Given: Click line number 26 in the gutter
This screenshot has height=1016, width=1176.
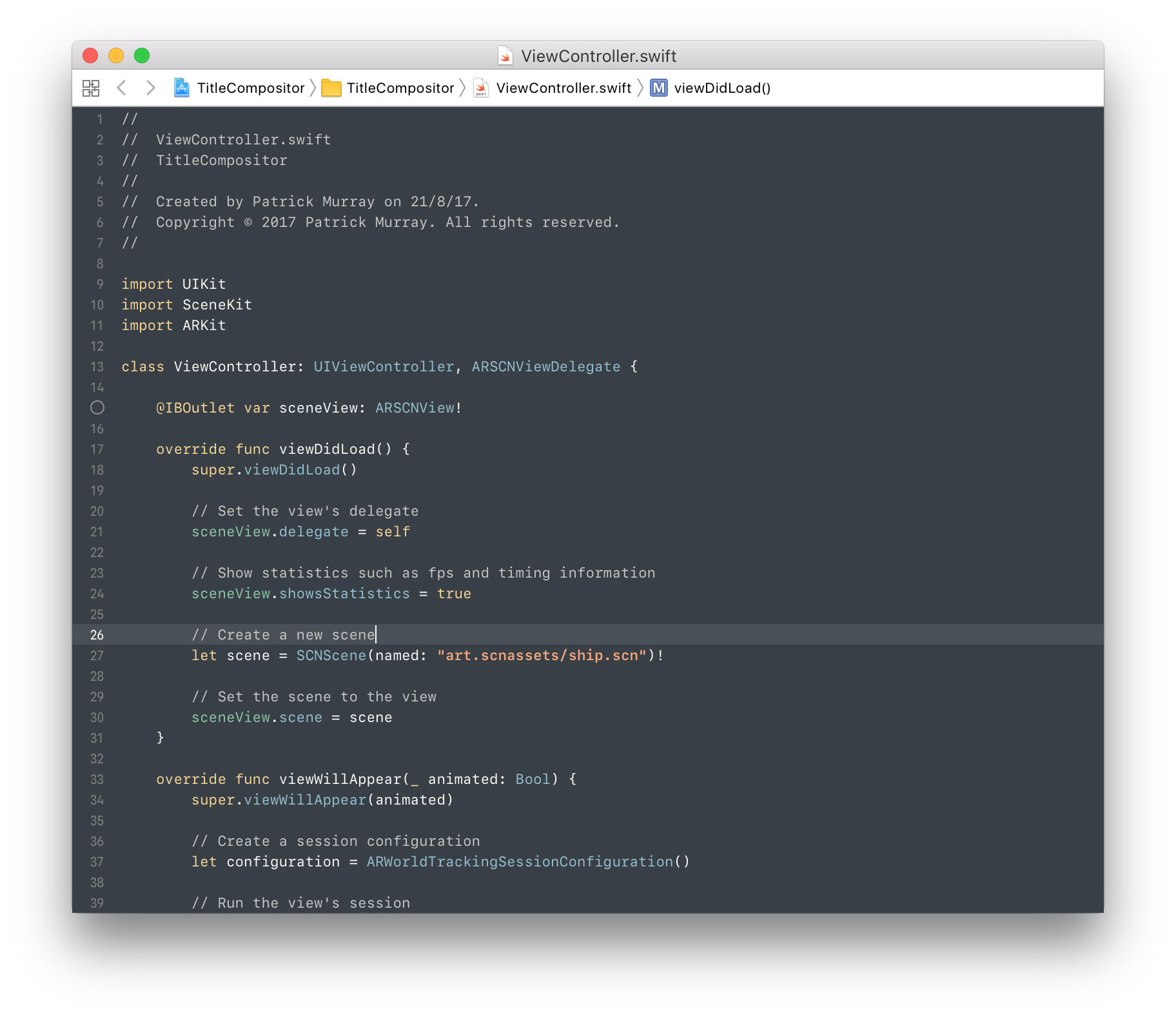Looking at the screenshot, I should [x=97, y=635].
